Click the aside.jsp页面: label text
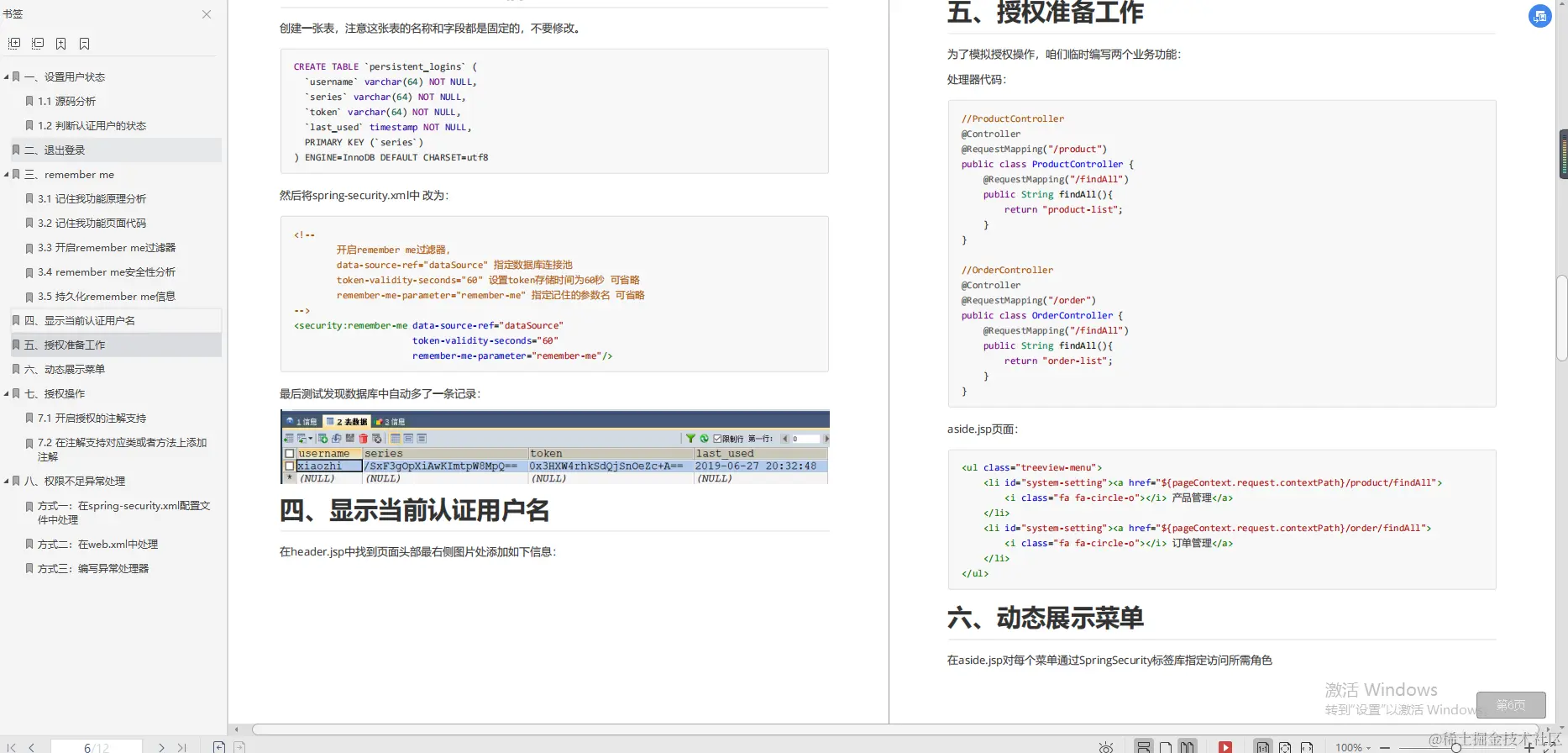Viewport: 1568px width, 753px height. pos(982,429)
